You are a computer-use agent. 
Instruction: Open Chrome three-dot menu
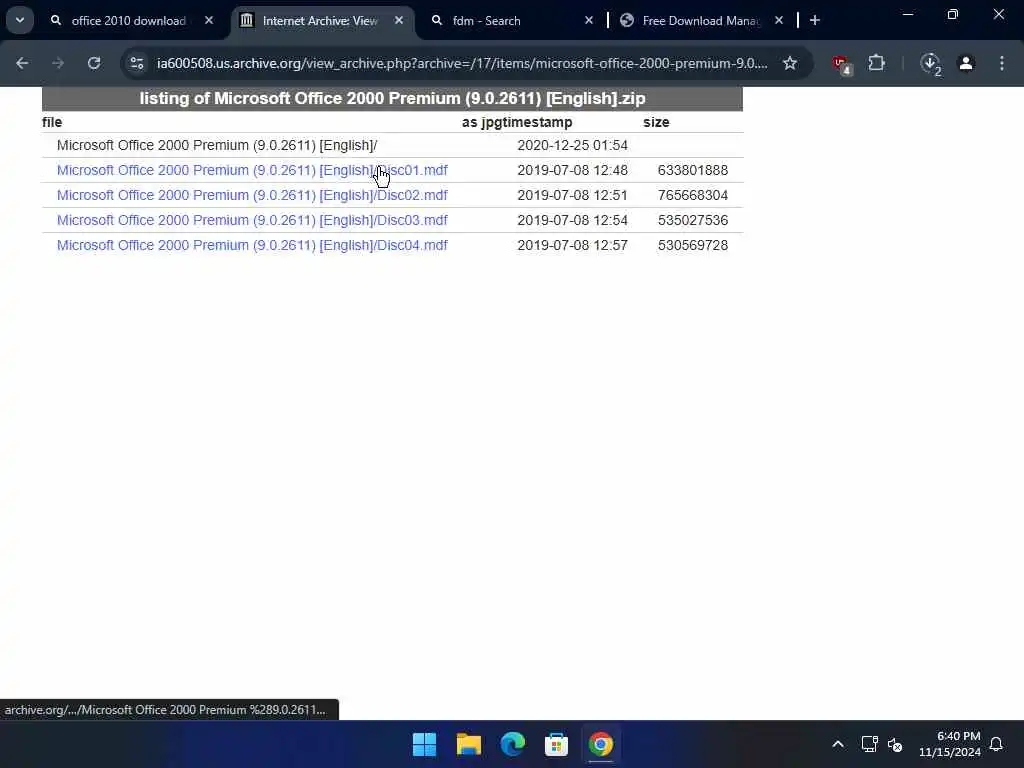point(1002,63)
